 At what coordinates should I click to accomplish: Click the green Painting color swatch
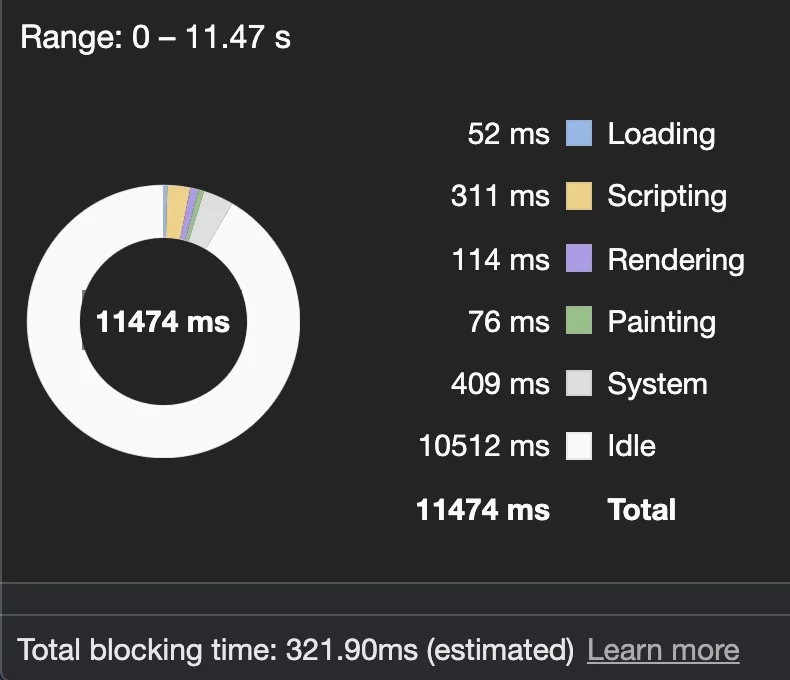tap(579, 321)
